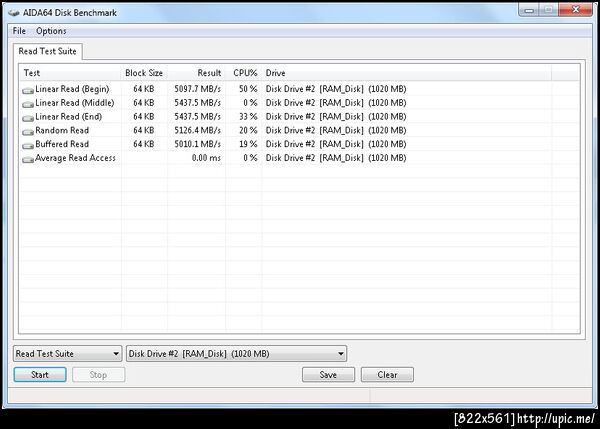Click the AIDA64 title bar app icon
600x429 pixels.
point(14,13)
